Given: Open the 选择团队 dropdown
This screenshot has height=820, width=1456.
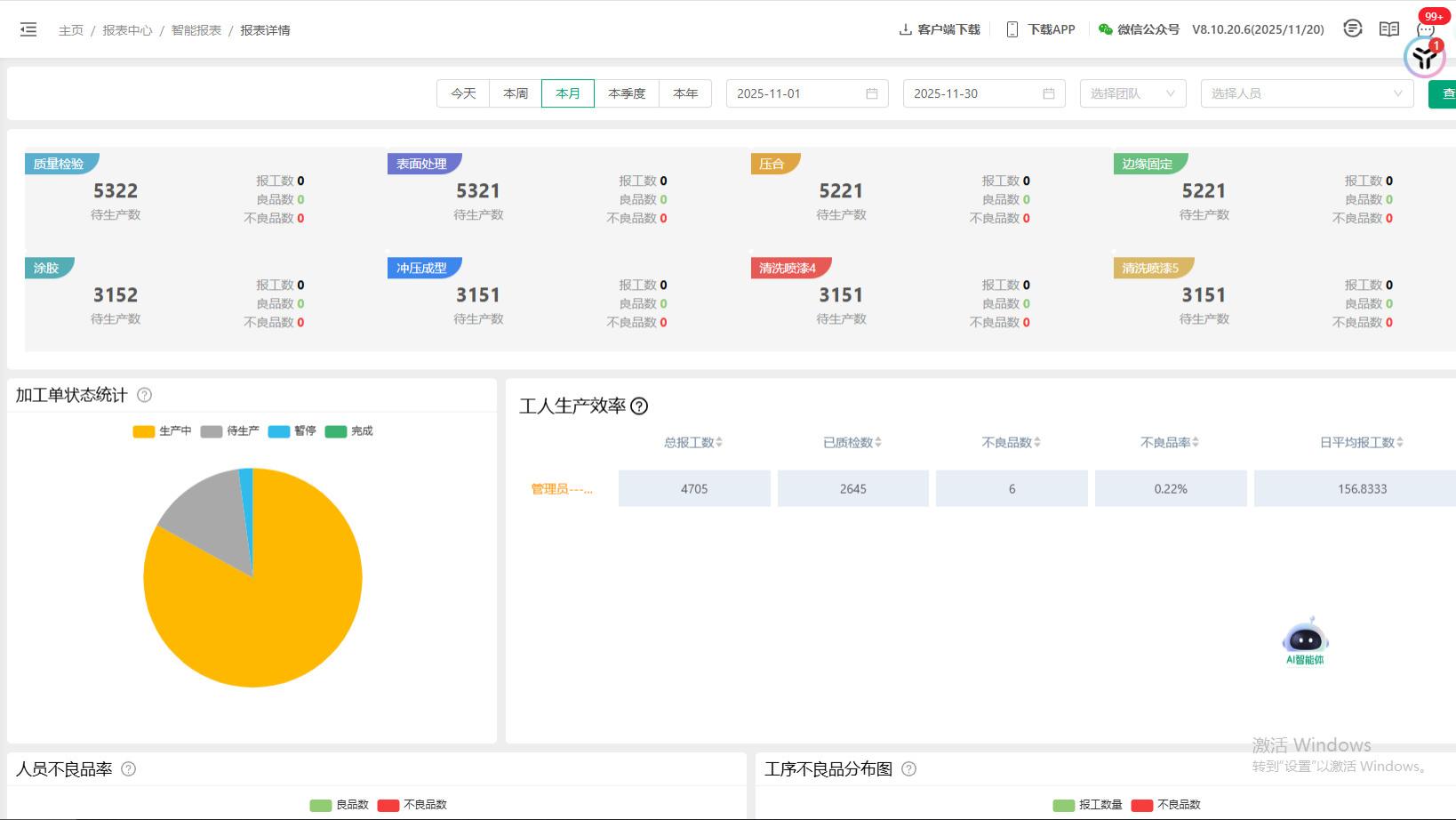Looking at the screenshot, I should pos(1132,92).
